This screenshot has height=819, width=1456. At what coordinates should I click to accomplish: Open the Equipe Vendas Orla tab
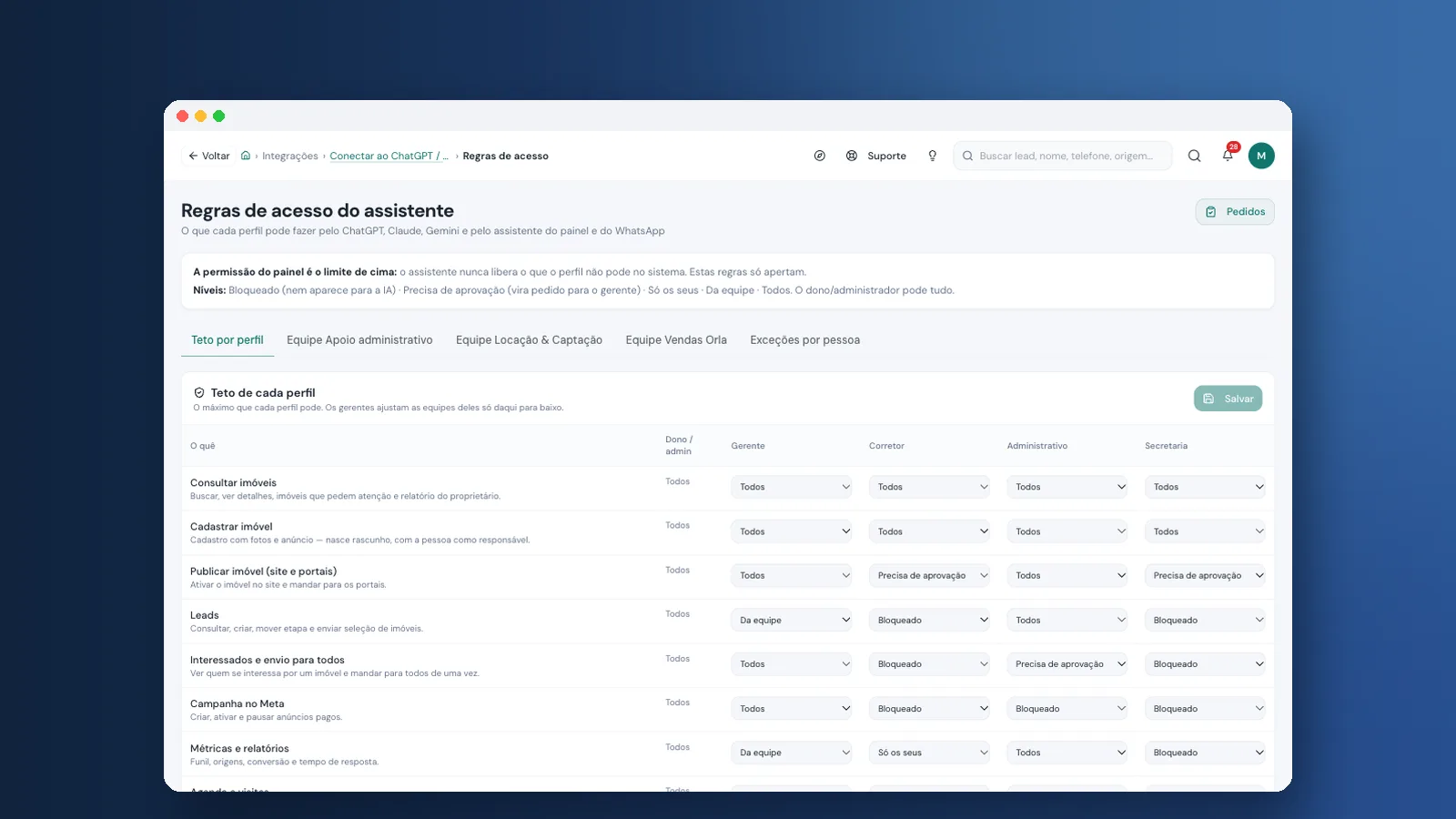tap(676, 339)
